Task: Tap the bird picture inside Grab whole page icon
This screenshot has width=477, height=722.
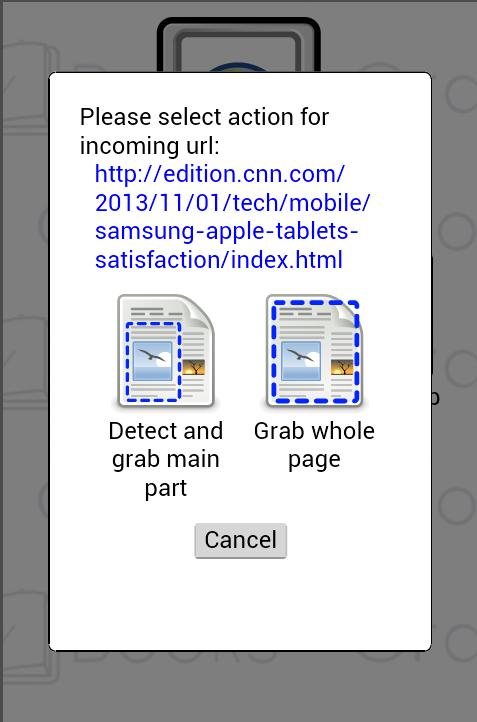Action: click(301, 361)
